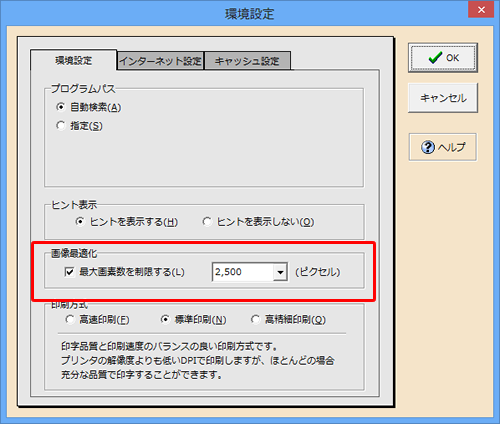
Task: Click the 環境設定 title bar text
Action: pos(249,14)
